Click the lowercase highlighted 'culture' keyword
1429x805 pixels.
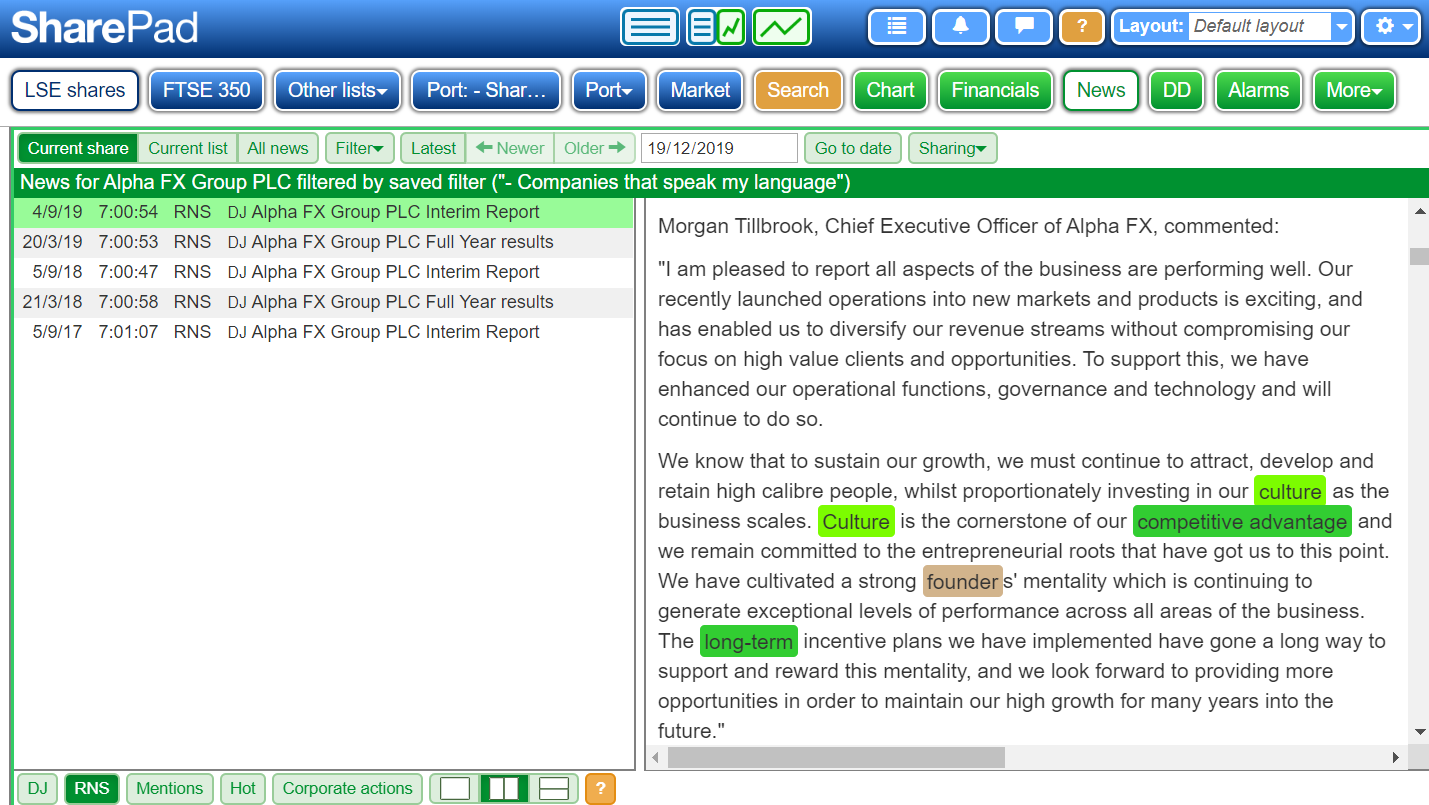pyautogui.click(x=1290, y=492)
